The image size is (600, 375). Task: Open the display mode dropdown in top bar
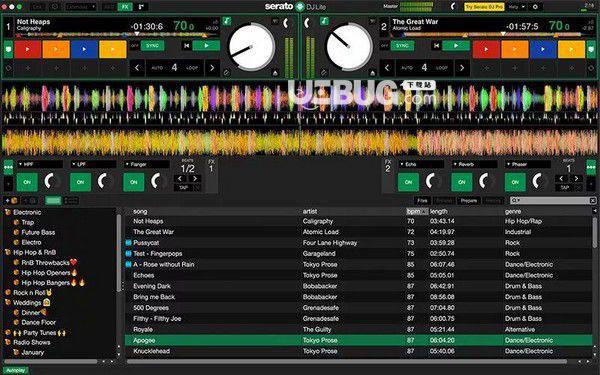80,7
